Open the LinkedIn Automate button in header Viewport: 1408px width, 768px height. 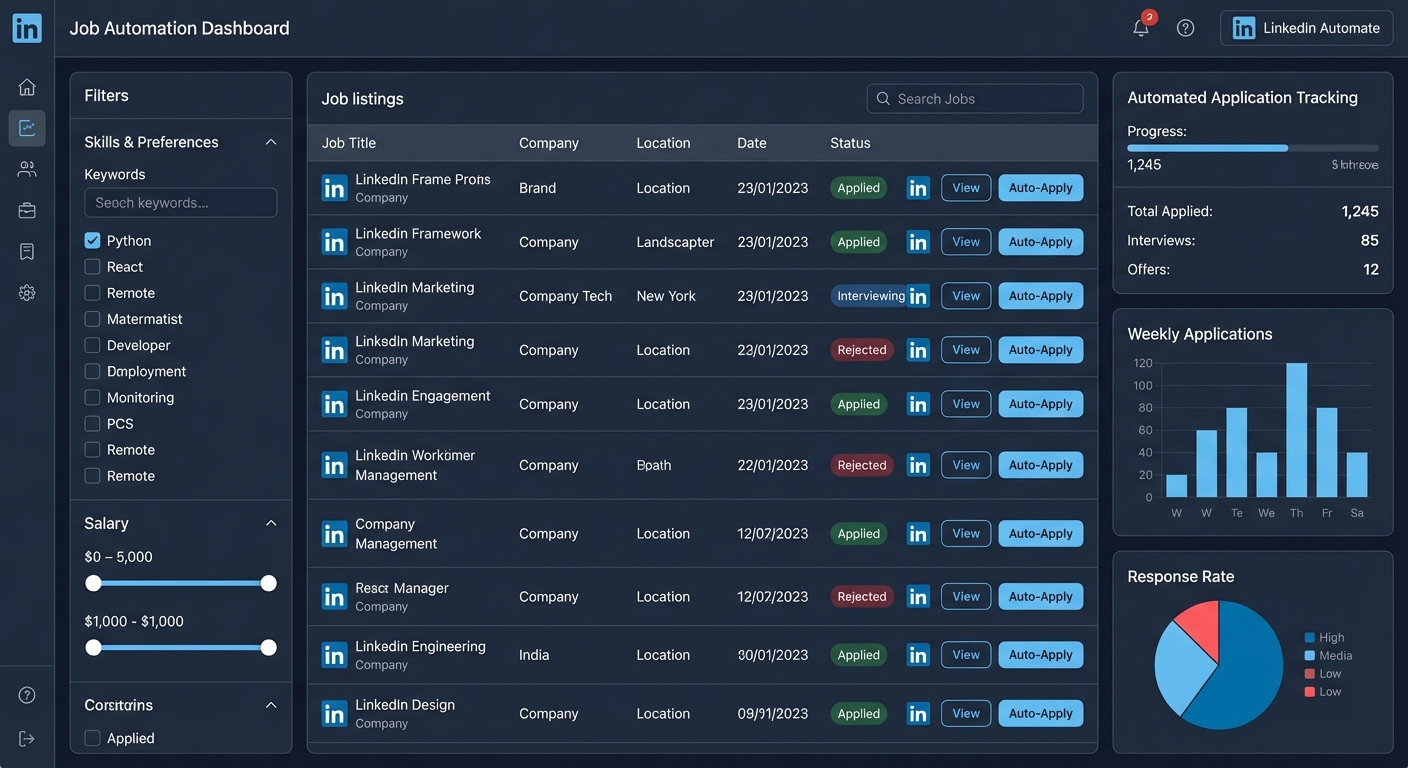1307,28
